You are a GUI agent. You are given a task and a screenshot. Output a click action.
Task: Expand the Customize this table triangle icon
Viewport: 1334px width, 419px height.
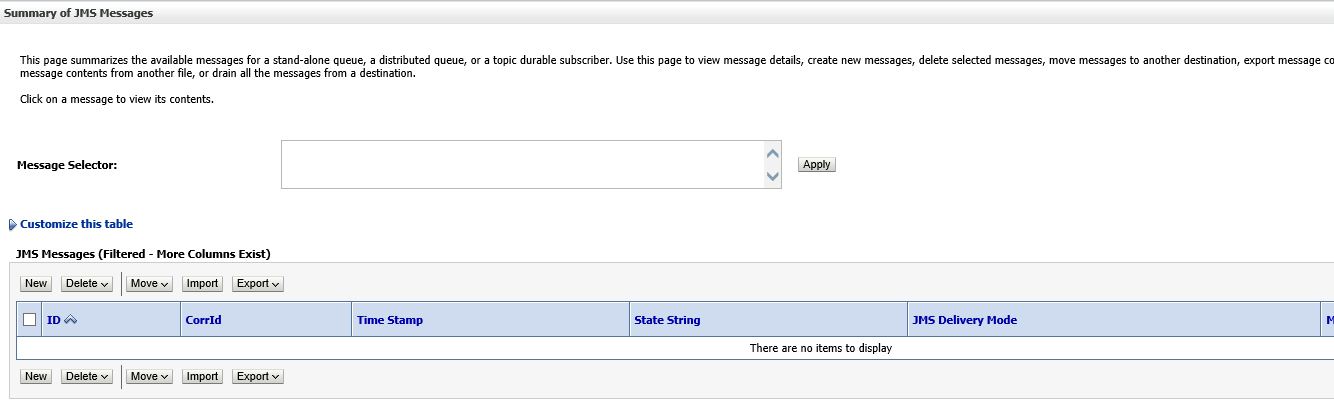tap(13, 225)
